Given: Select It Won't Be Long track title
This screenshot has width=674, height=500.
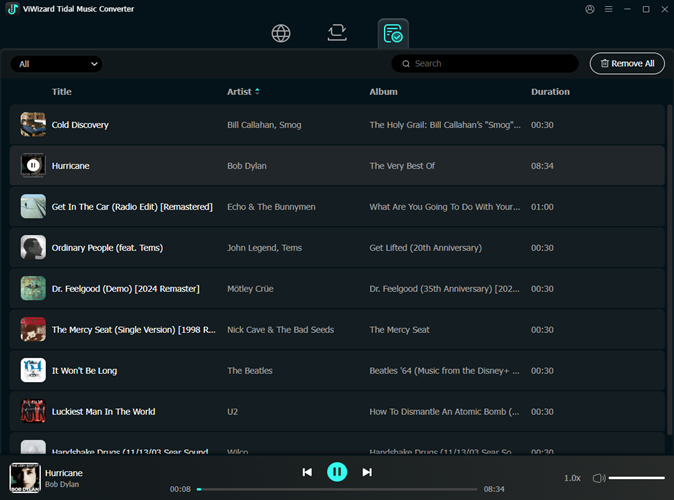Looking at the screenshot, I should pos(84,371).
